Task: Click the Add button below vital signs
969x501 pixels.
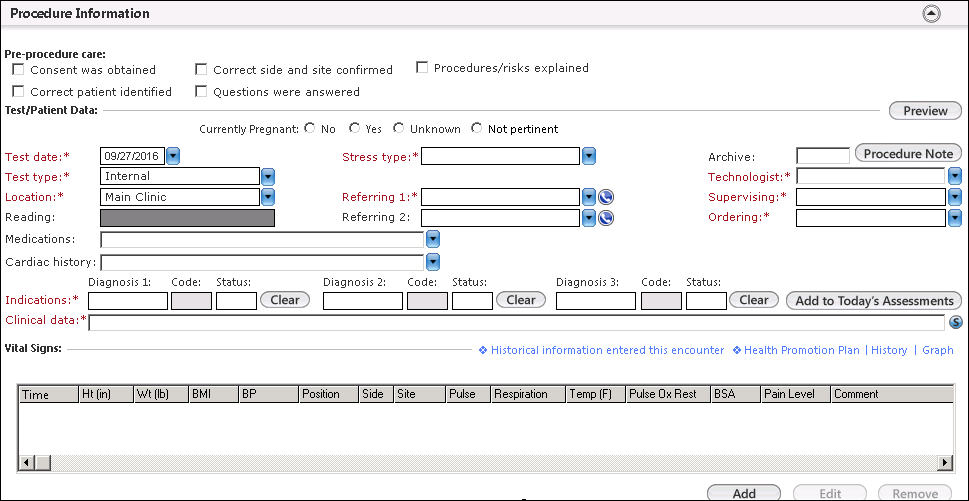Action: coord(744,493)
